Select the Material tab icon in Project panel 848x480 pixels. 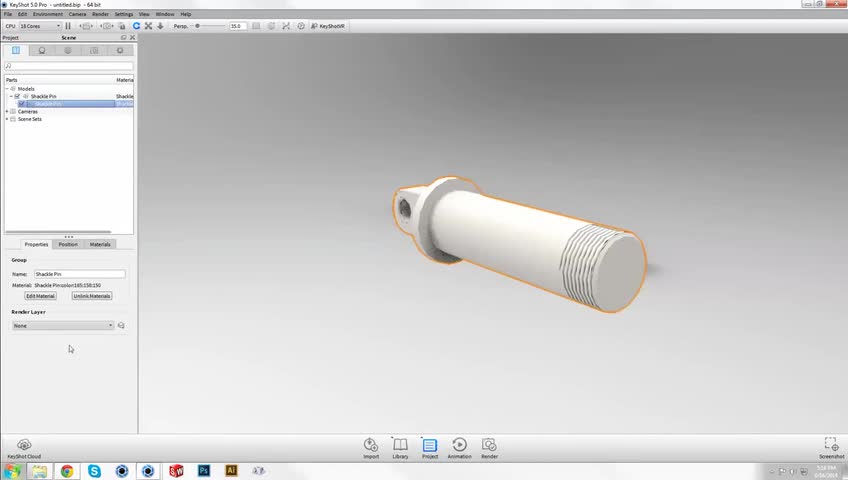point(42,50)
